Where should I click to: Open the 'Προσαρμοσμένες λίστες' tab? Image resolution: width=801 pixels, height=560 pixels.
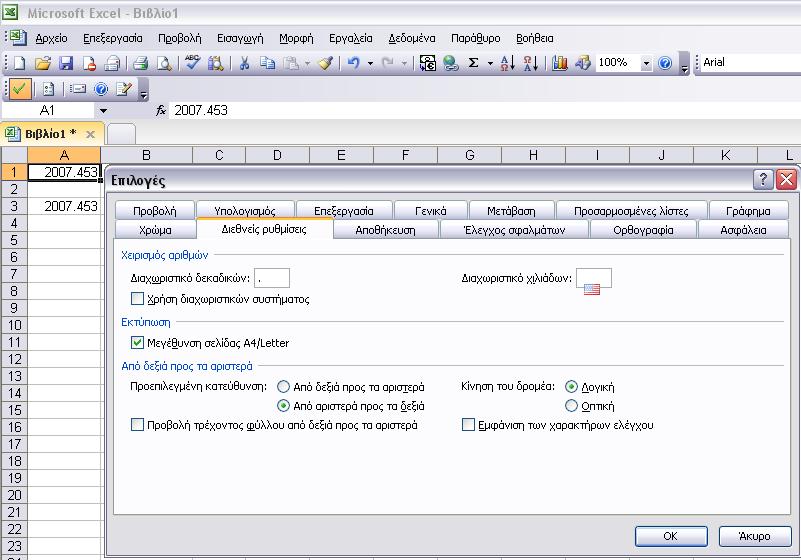(x=631, y=211)
